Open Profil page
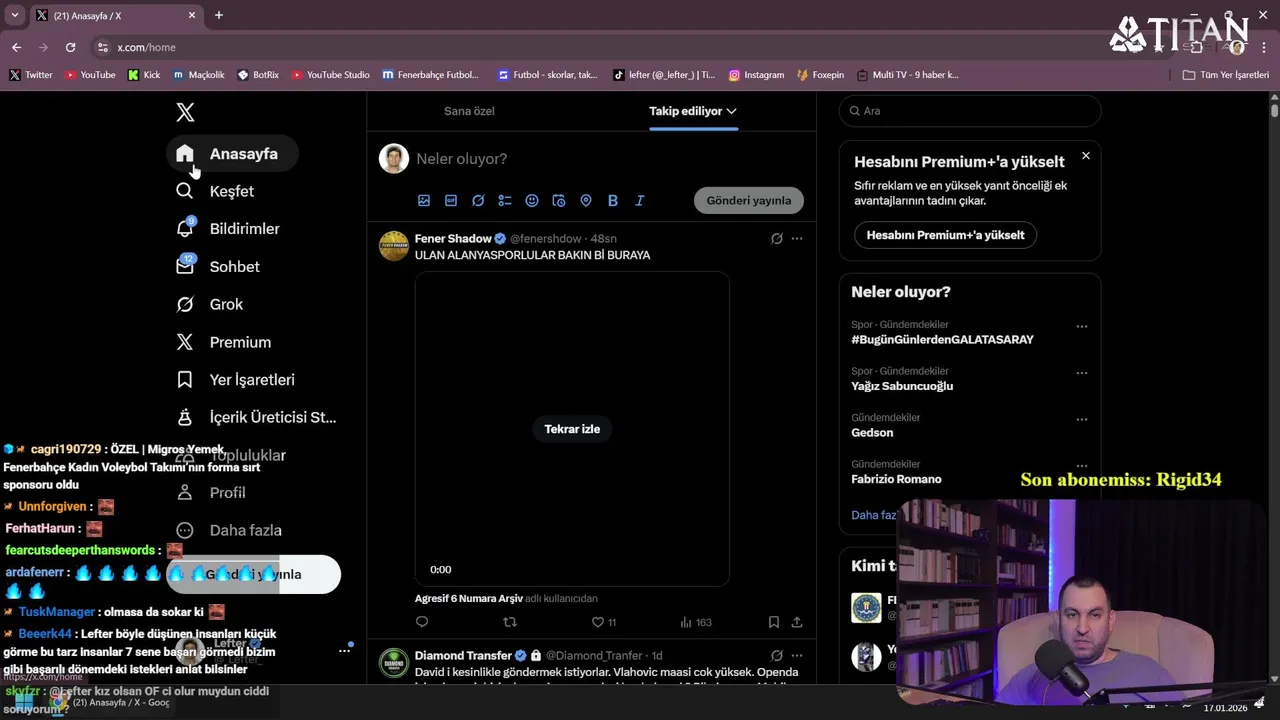 pyautogui.click(x=211, y=493)
